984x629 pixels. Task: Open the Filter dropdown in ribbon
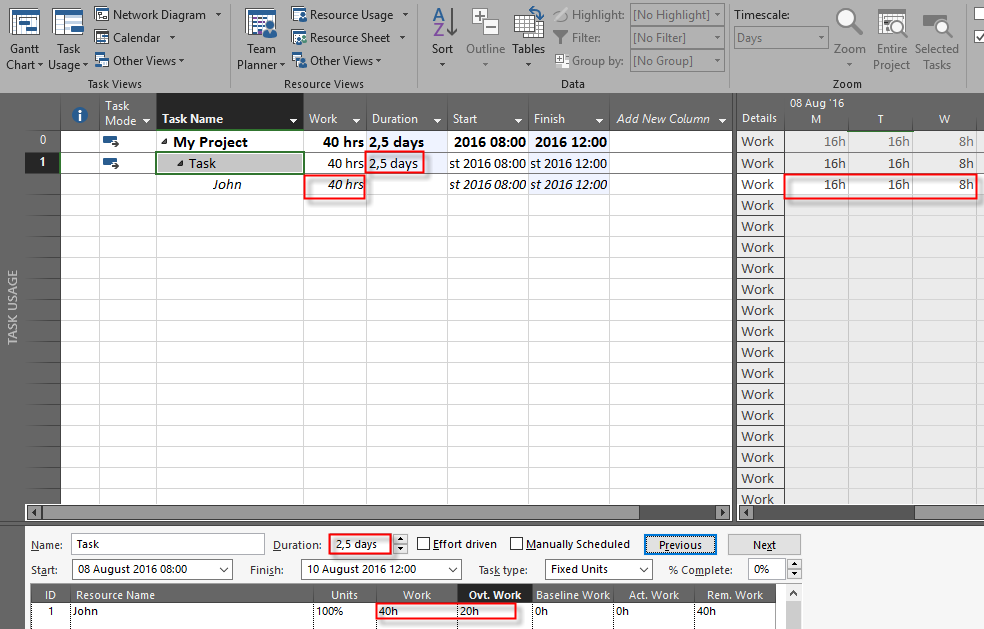pos(717,38)
